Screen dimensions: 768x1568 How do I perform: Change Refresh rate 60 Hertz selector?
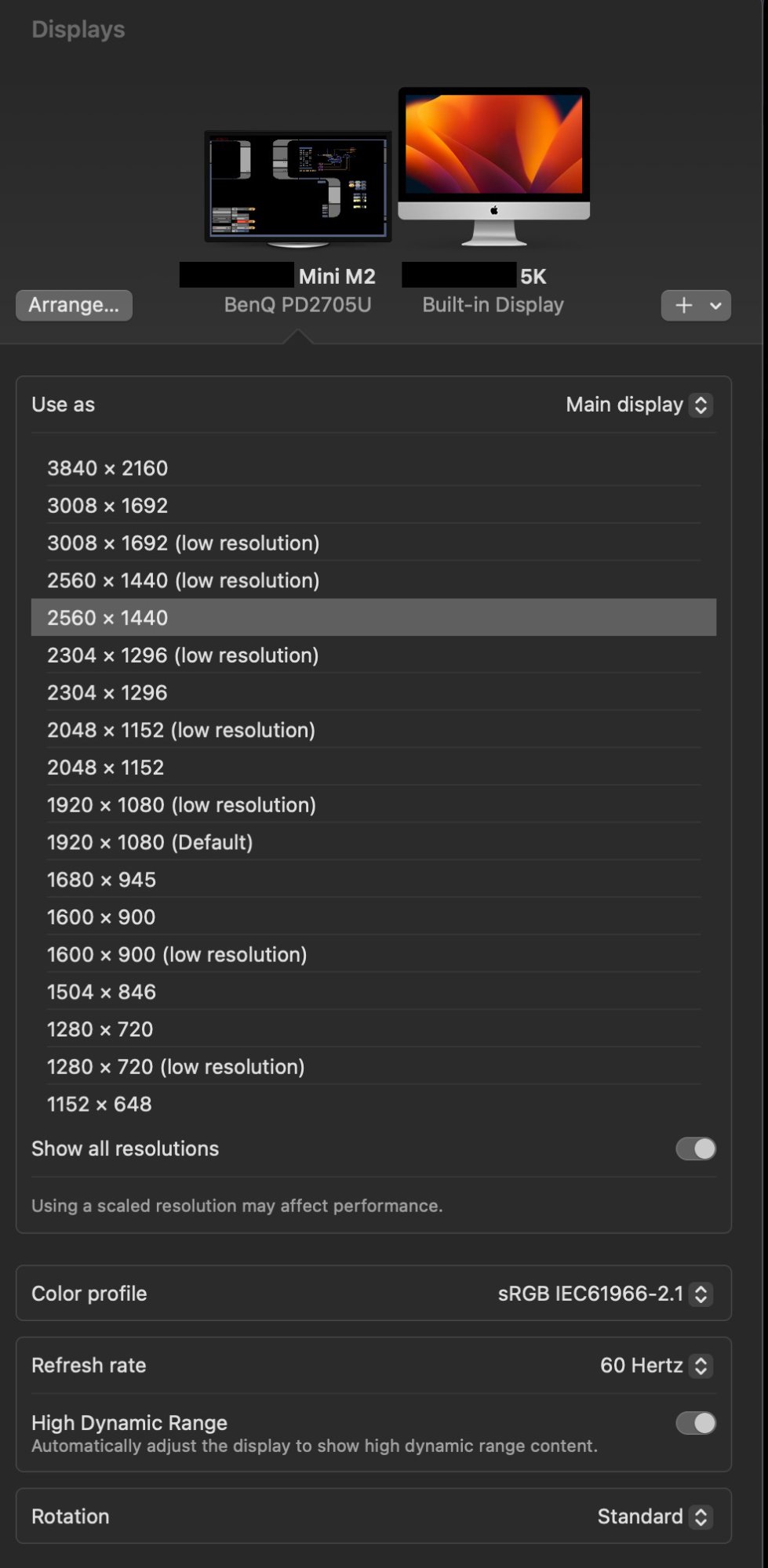(656, 1366)
